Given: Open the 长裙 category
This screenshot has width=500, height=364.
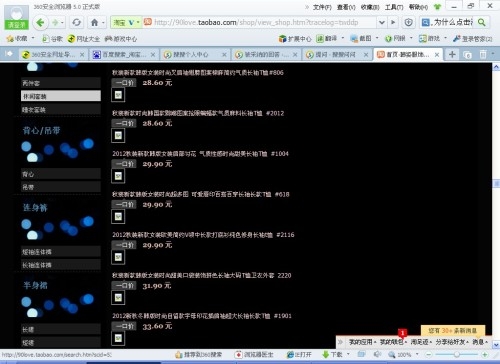Looking at the screenshot, I should 61,329.
